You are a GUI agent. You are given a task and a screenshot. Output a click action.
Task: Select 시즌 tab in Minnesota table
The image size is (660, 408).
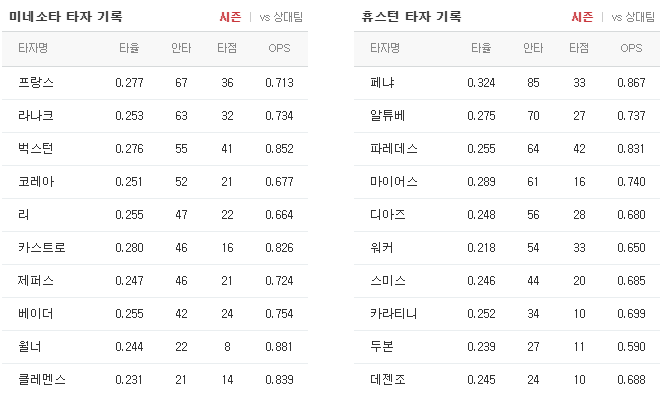click(x=229, y=17)
